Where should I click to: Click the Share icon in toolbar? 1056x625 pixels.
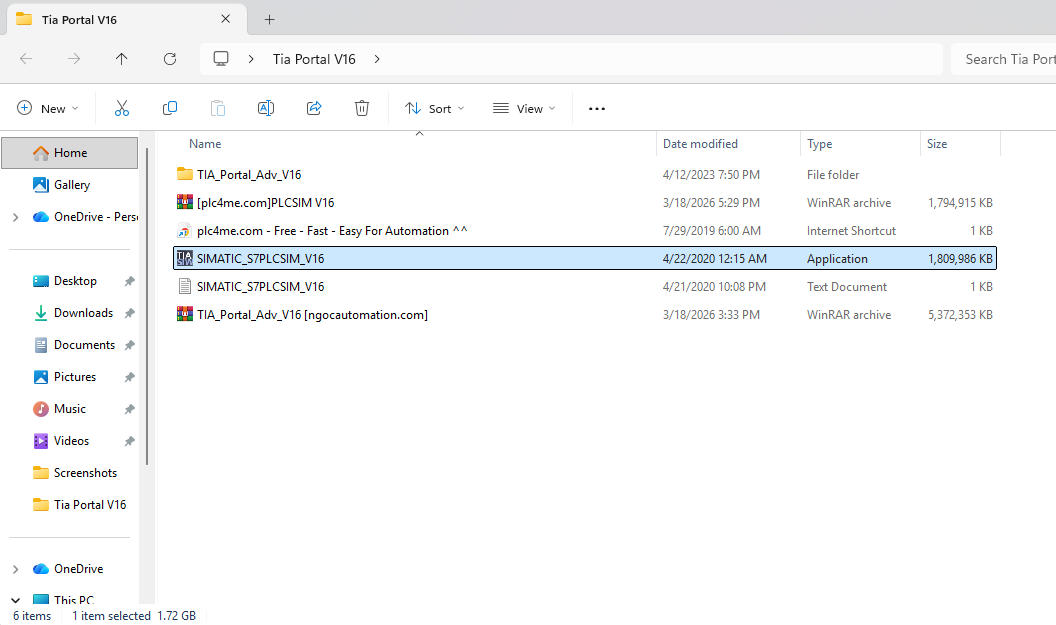[314, 108]
